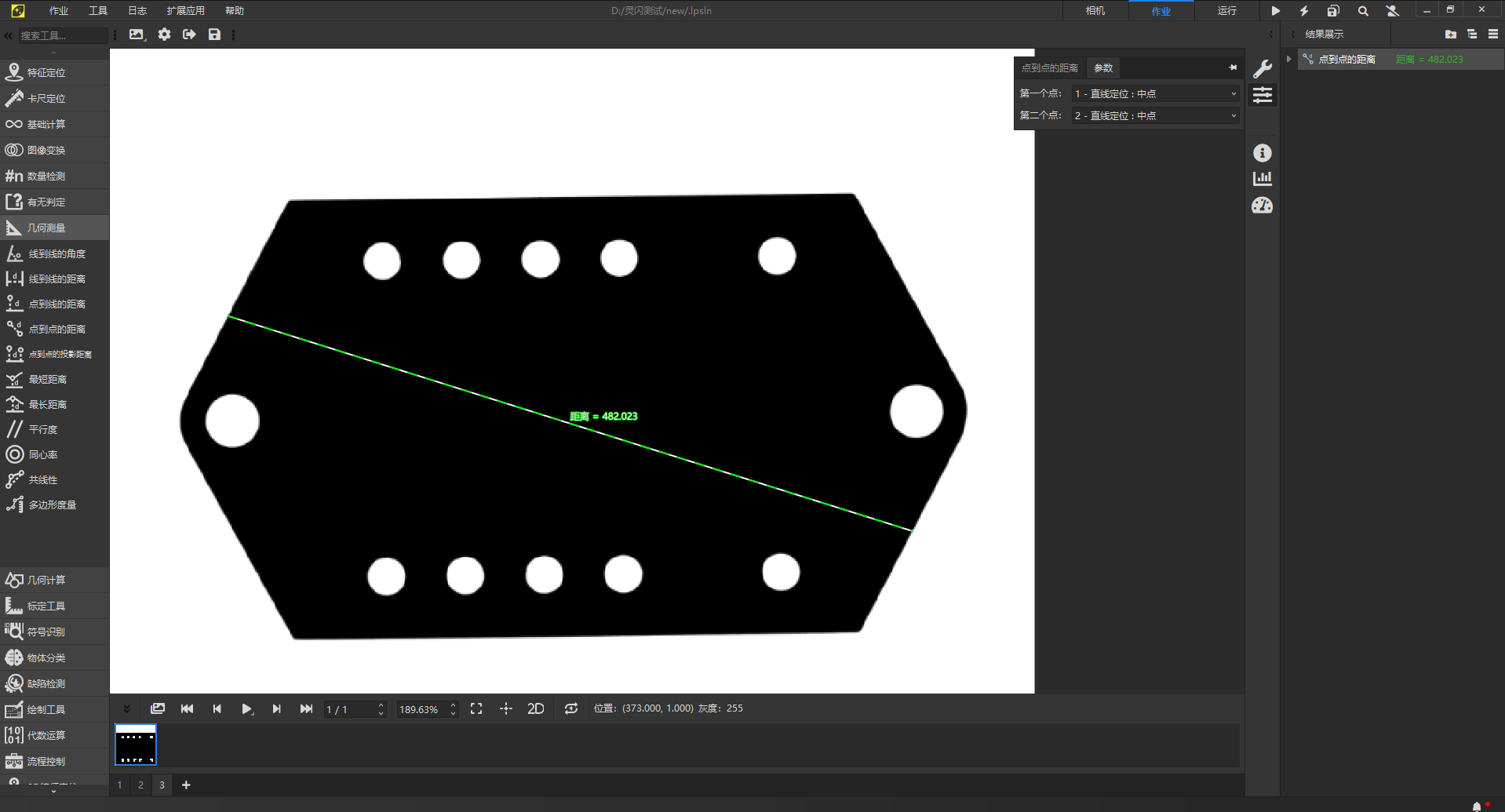Open the 缺陷检测 tool category
1505x812 pixels.
pos(46,683)
